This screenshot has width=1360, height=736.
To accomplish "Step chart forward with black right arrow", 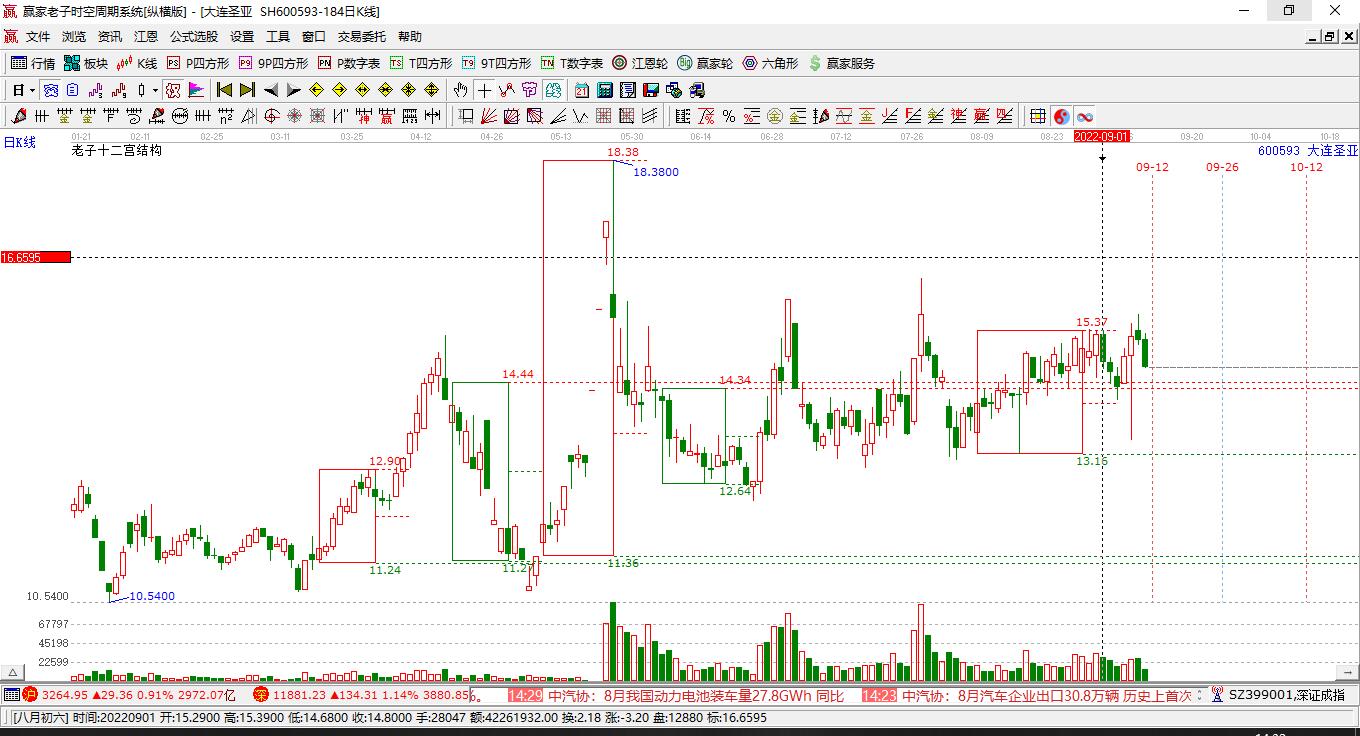I will click(x=293, y=90).
